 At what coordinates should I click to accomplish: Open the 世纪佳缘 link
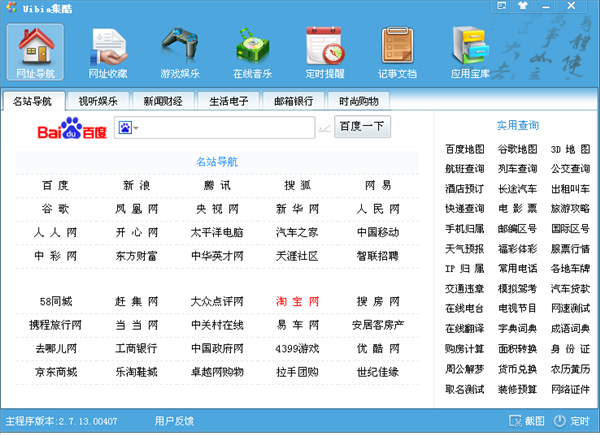378,372
